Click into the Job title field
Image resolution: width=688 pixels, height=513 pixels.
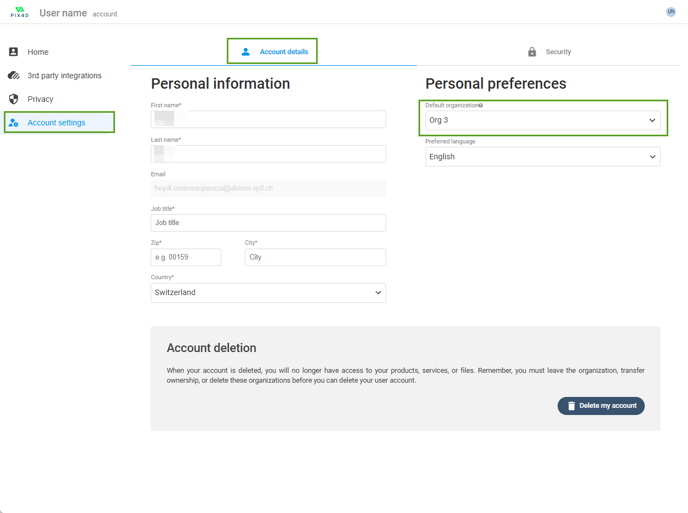click(x=268, y=223)
